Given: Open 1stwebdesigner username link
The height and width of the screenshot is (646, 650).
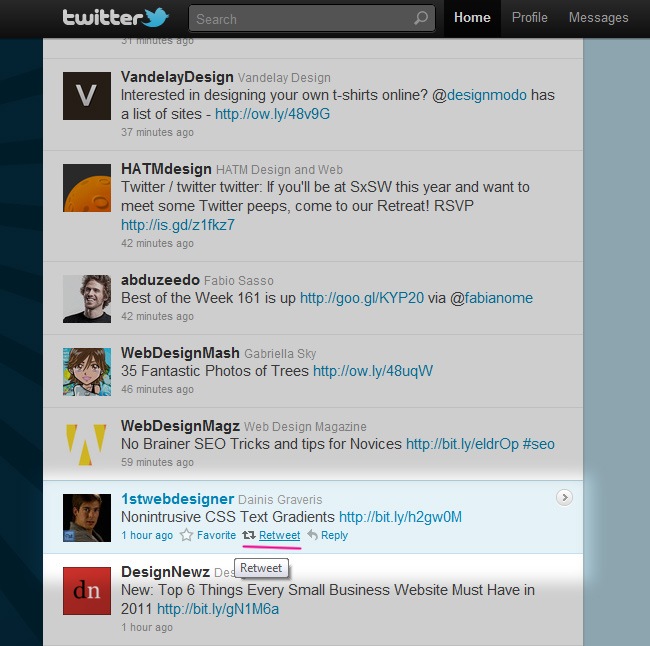Looking at the screenshot, I should click(x=177, y=499).
